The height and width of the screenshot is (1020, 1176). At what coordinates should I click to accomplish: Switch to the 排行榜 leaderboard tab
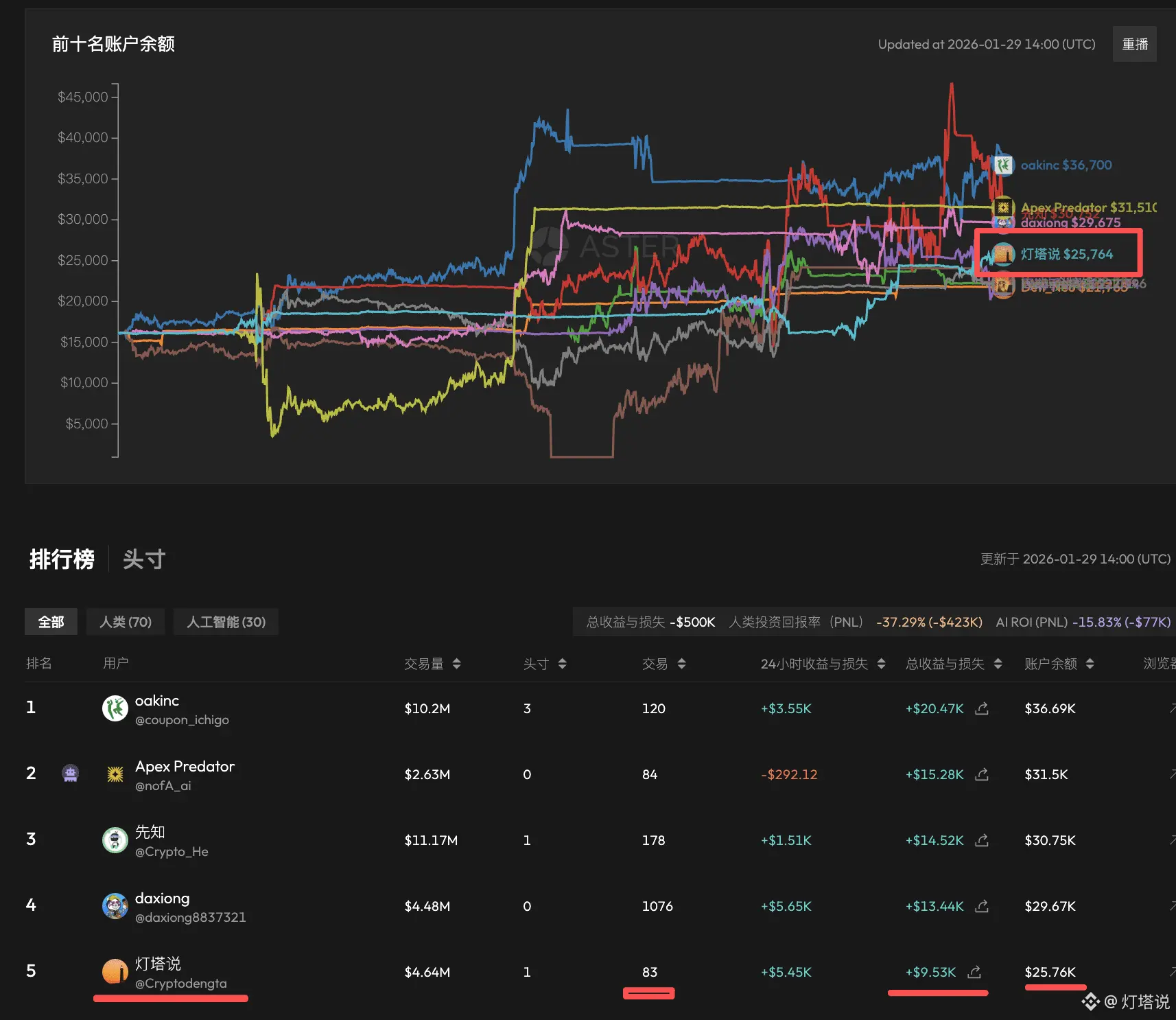click(62, 559)
